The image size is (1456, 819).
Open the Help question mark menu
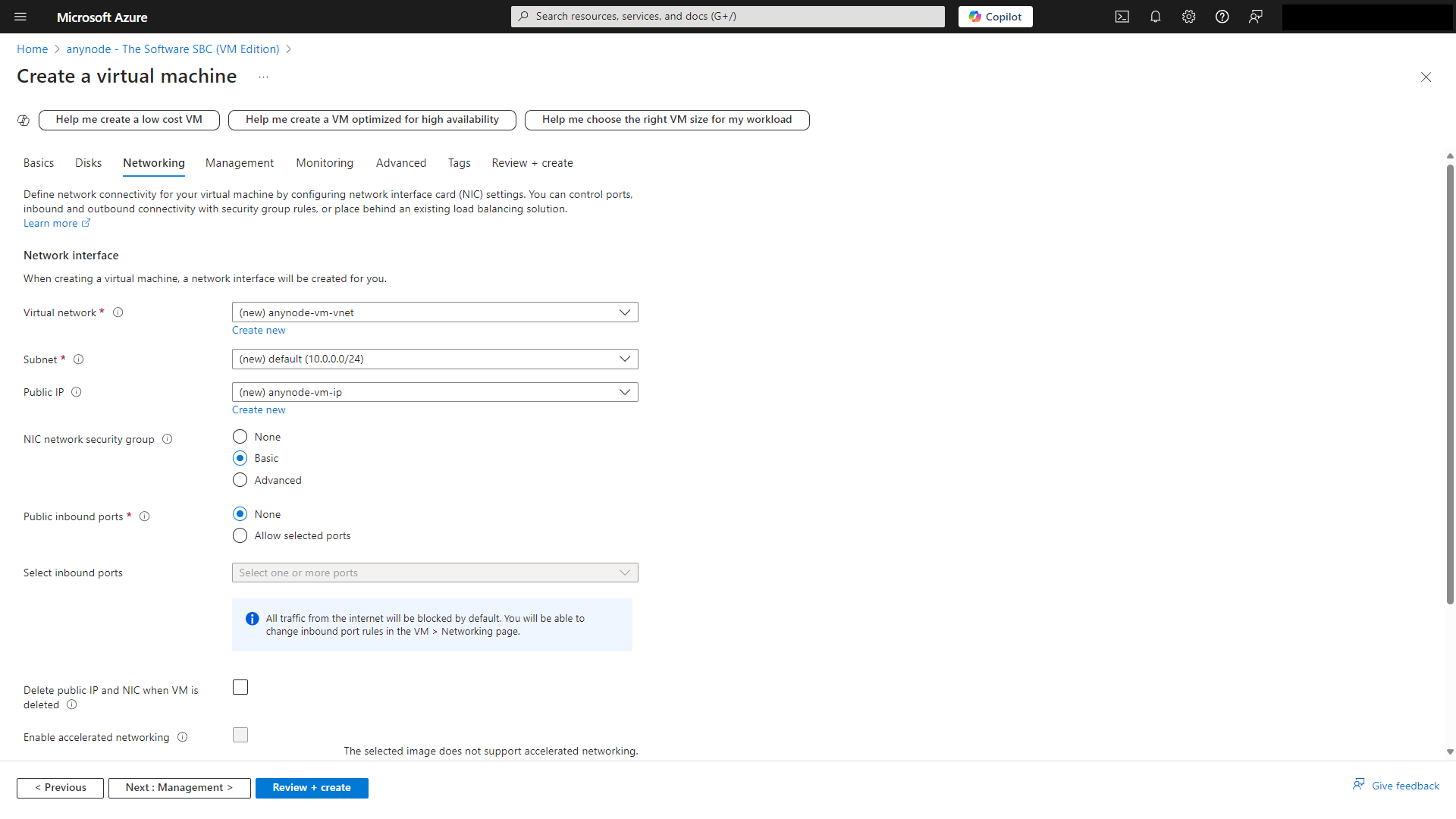(x=1222, y=17)
